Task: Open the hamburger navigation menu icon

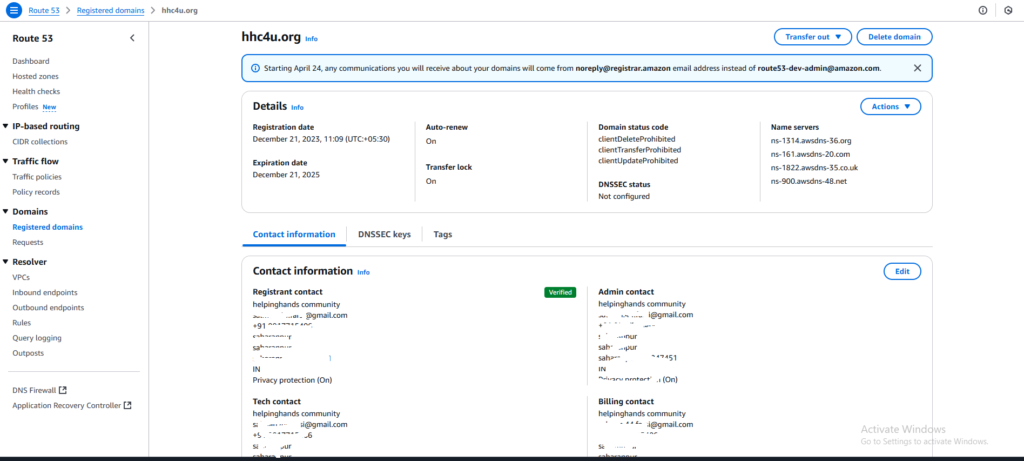Action: pyautogui.click(x=14, y=10)
